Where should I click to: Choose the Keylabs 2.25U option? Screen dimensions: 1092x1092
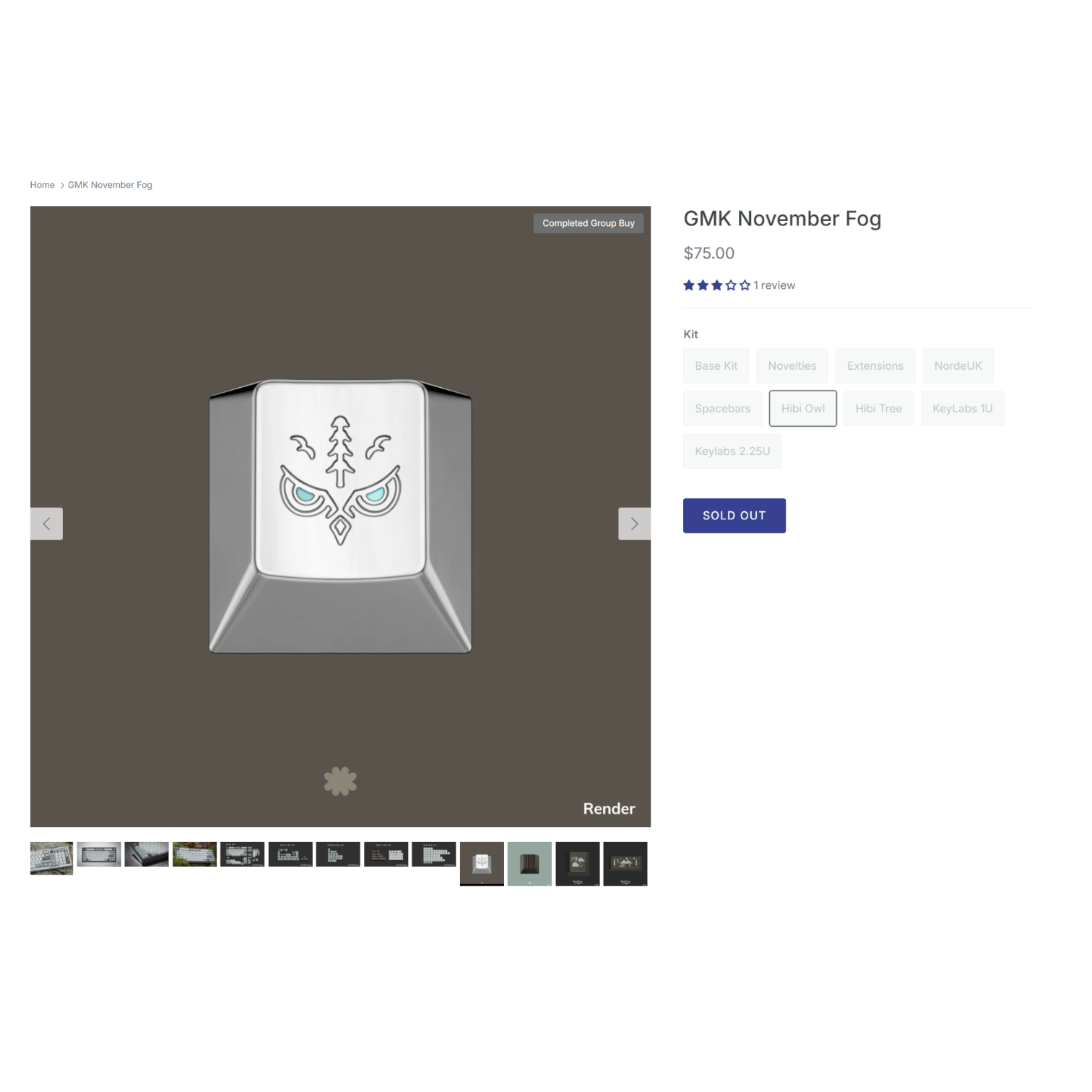point(732,451)
